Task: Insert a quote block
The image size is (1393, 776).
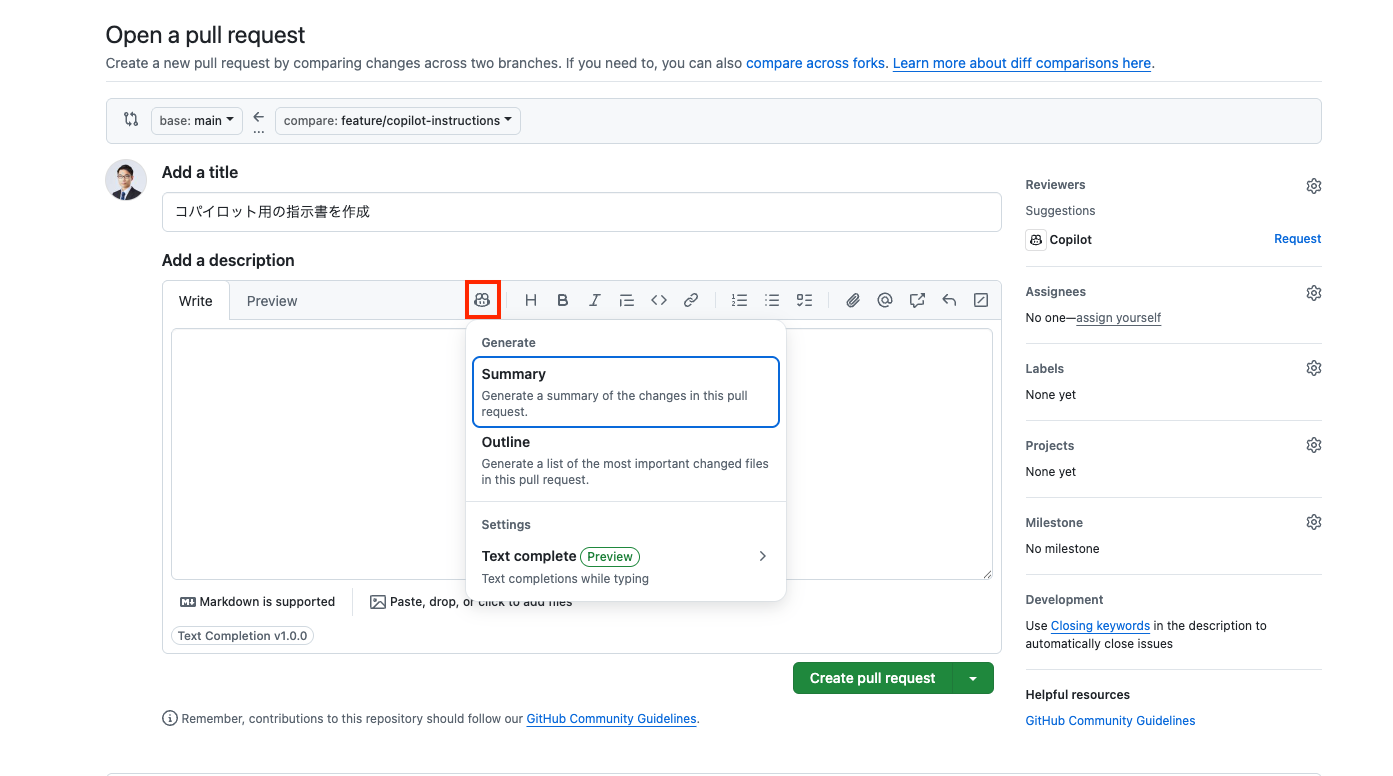Action: (x=627, y=300)
